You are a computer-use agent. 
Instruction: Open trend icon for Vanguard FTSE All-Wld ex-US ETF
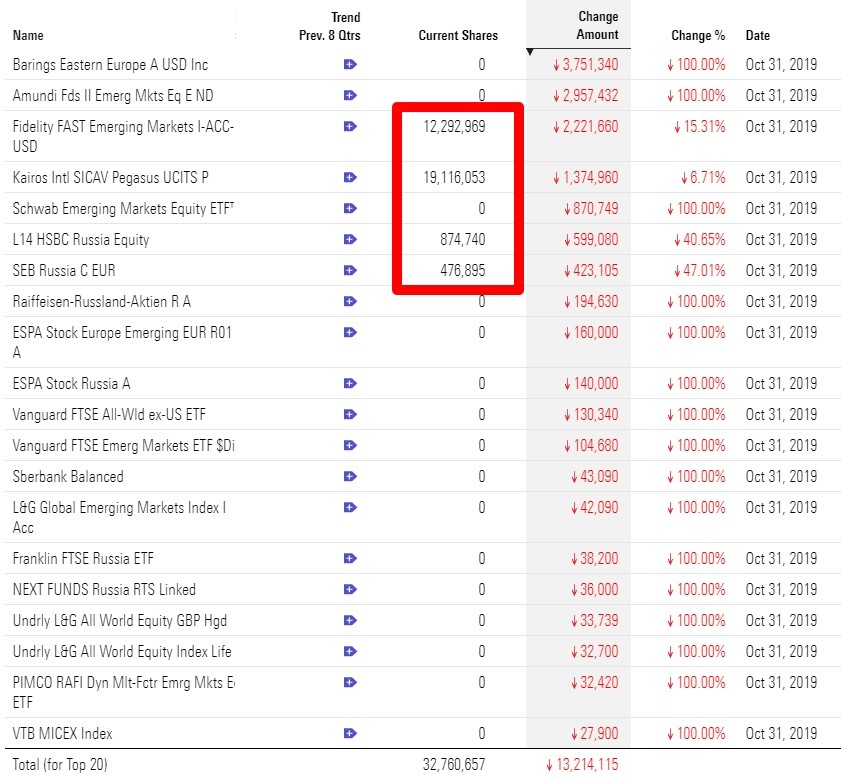(x=350, y=414)
